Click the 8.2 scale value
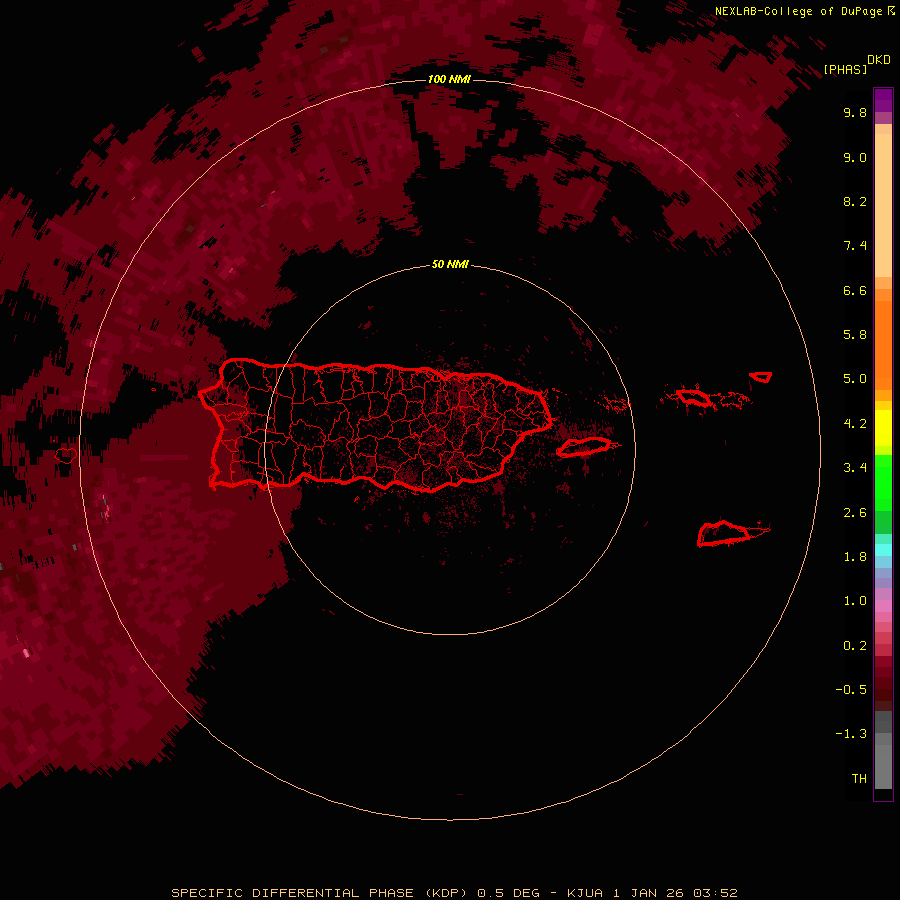Screen dimensions: 900x900 855,201
